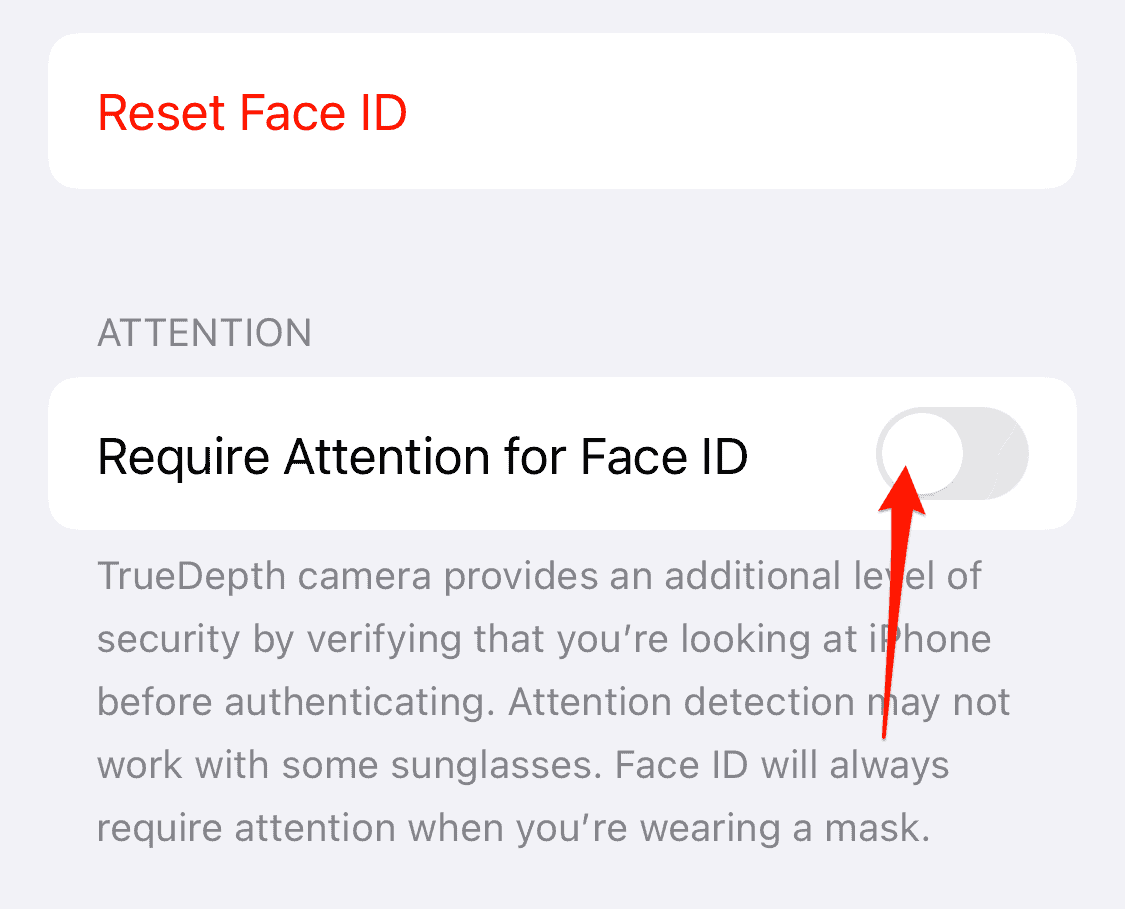Click the word Reset in the red label
This screenshot has width=1125, height=909.
tap(161, 113)
